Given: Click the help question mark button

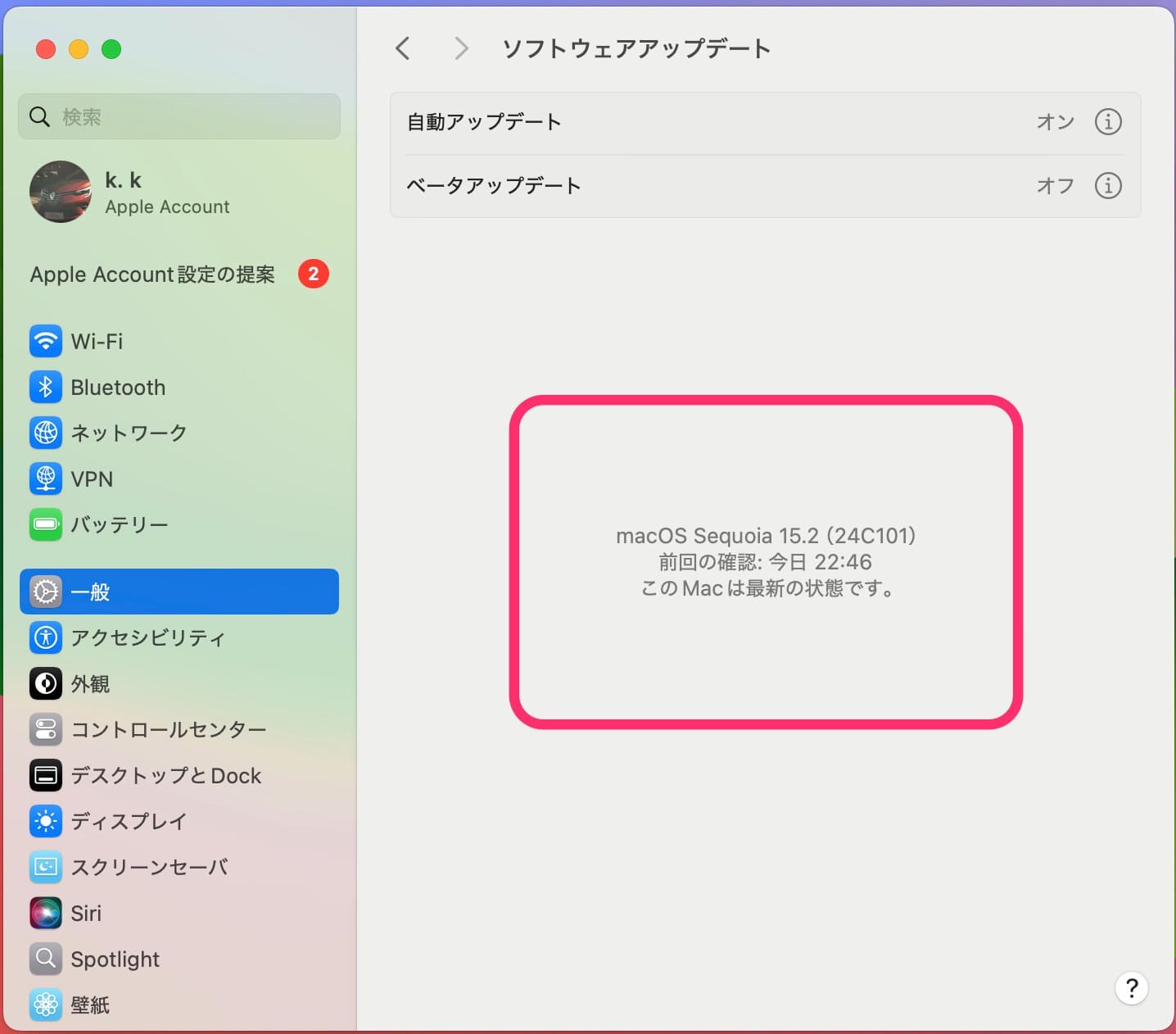Looking at the screenshot, I should pyautogui.click(x=1132, y=988).
